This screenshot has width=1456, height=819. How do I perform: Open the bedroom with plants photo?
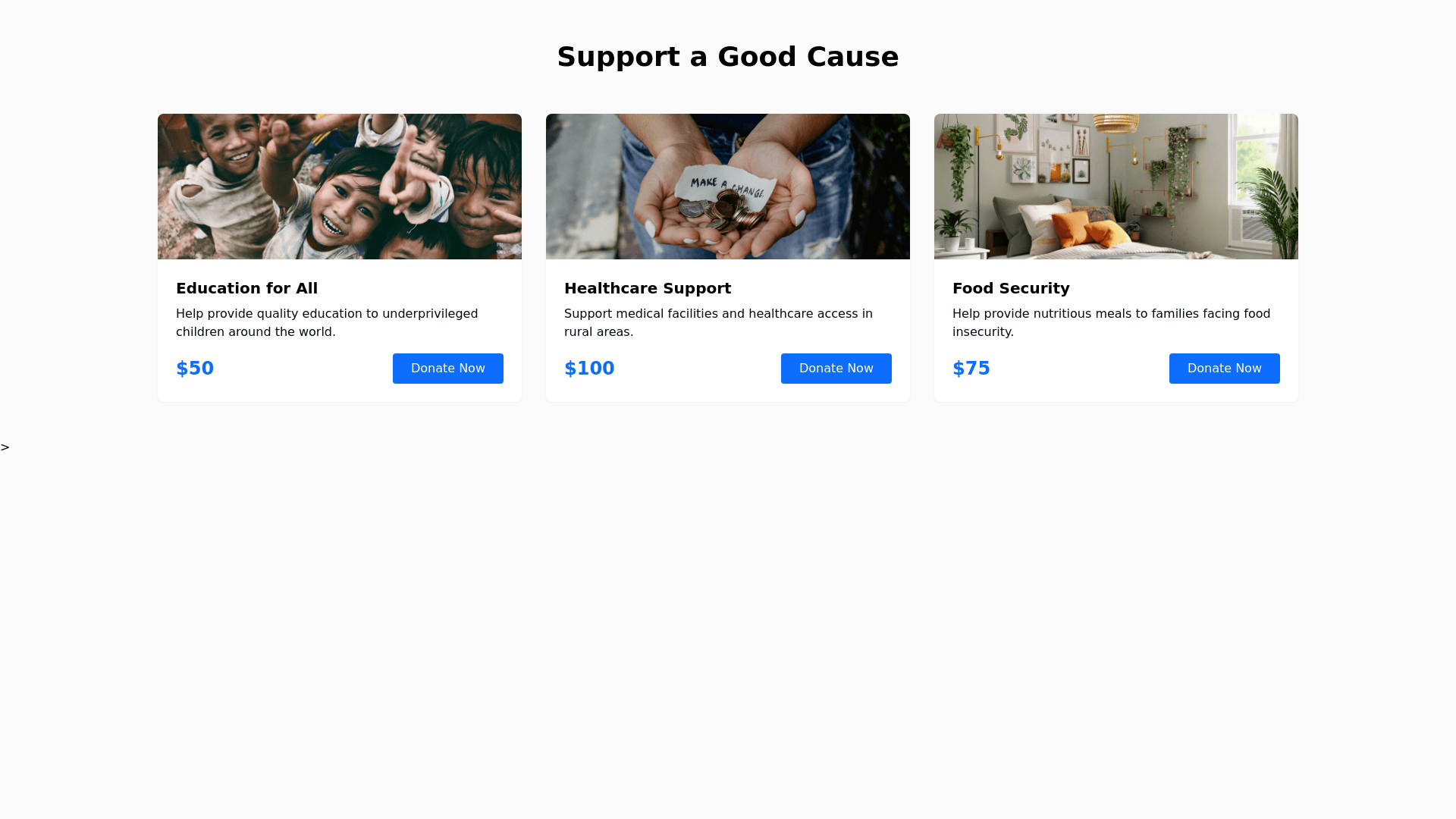tap(1116, 187)
